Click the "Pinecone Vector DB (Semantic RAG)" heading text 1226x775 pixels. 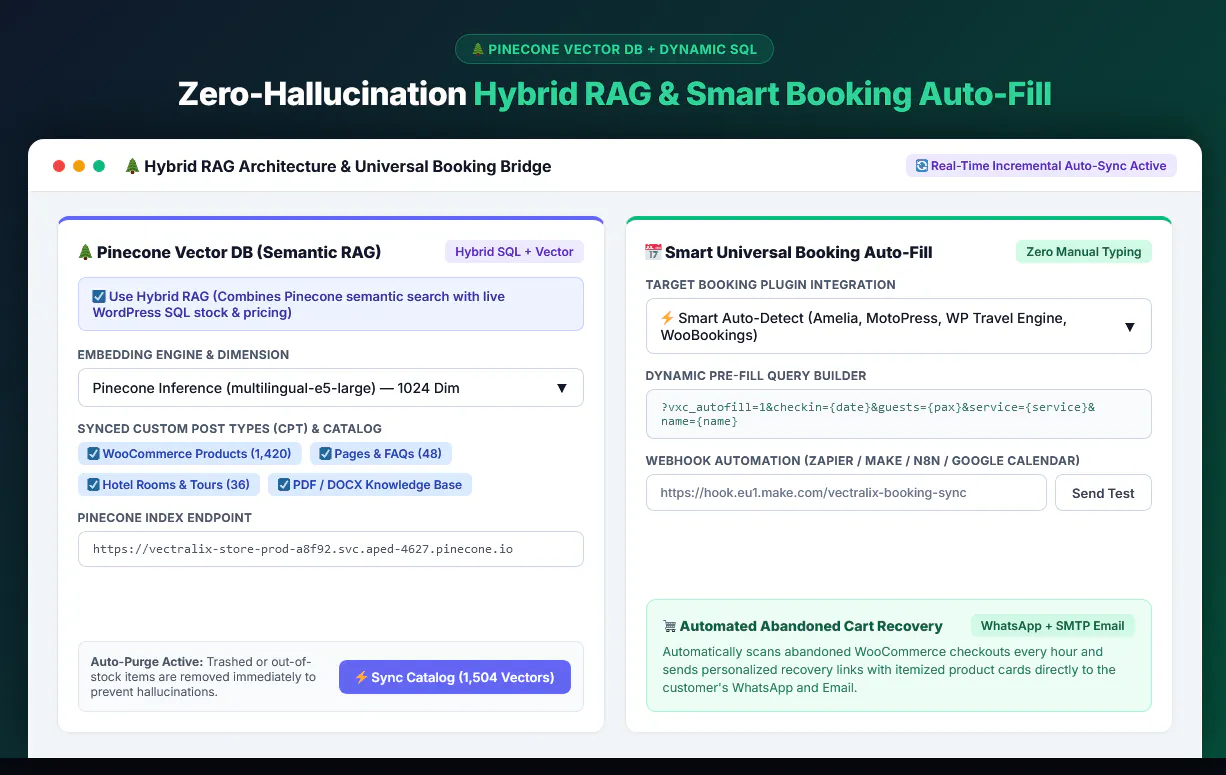pyautogui.click(x=239, y=252)
